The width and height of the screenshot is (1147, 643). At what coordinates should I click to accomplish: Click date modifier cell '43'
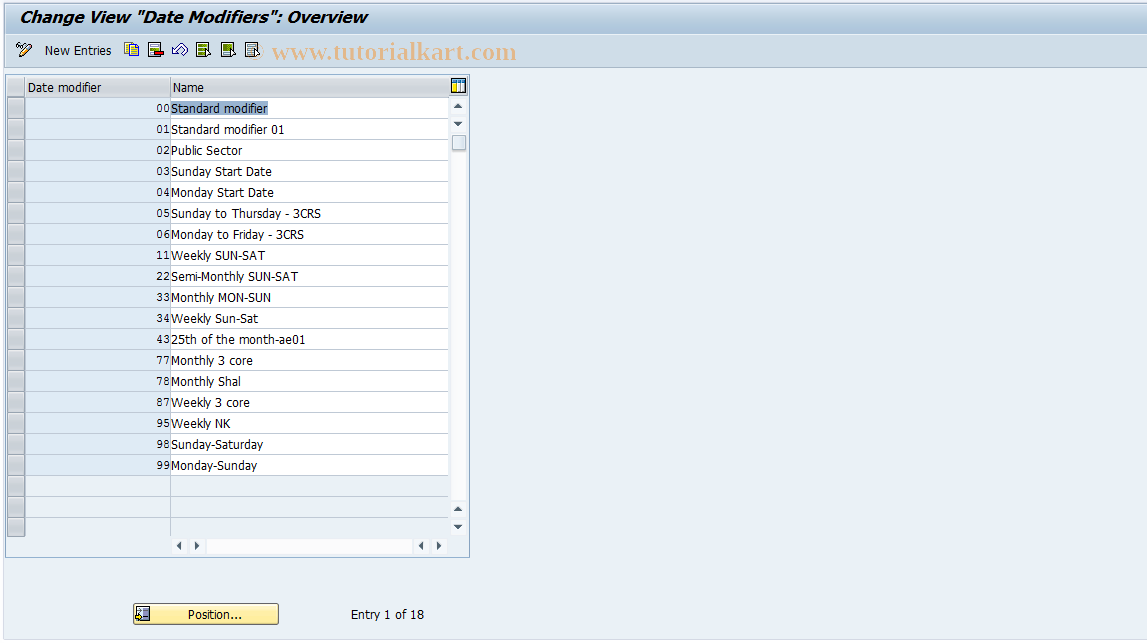(x=97, y=339)
